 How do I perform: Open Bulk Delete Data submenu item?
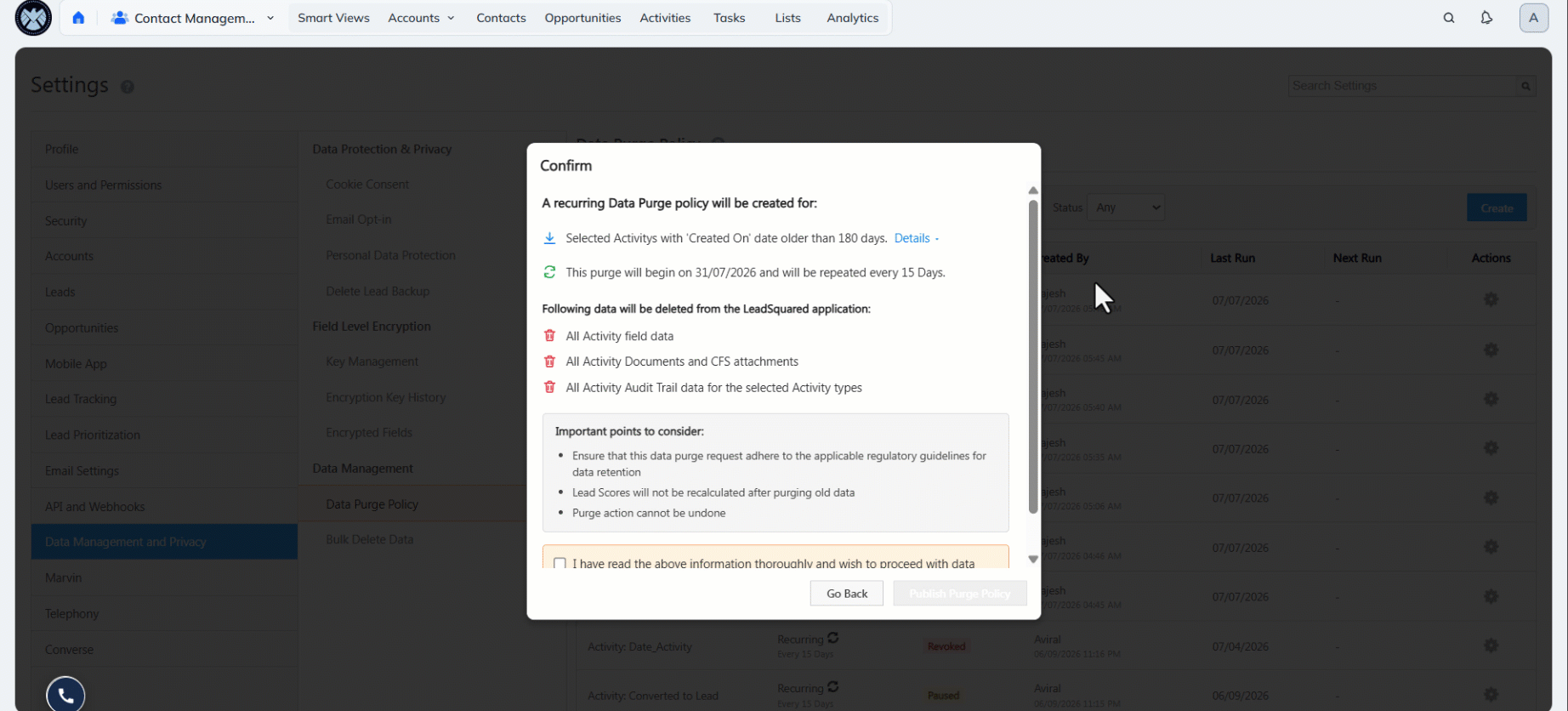369,539
